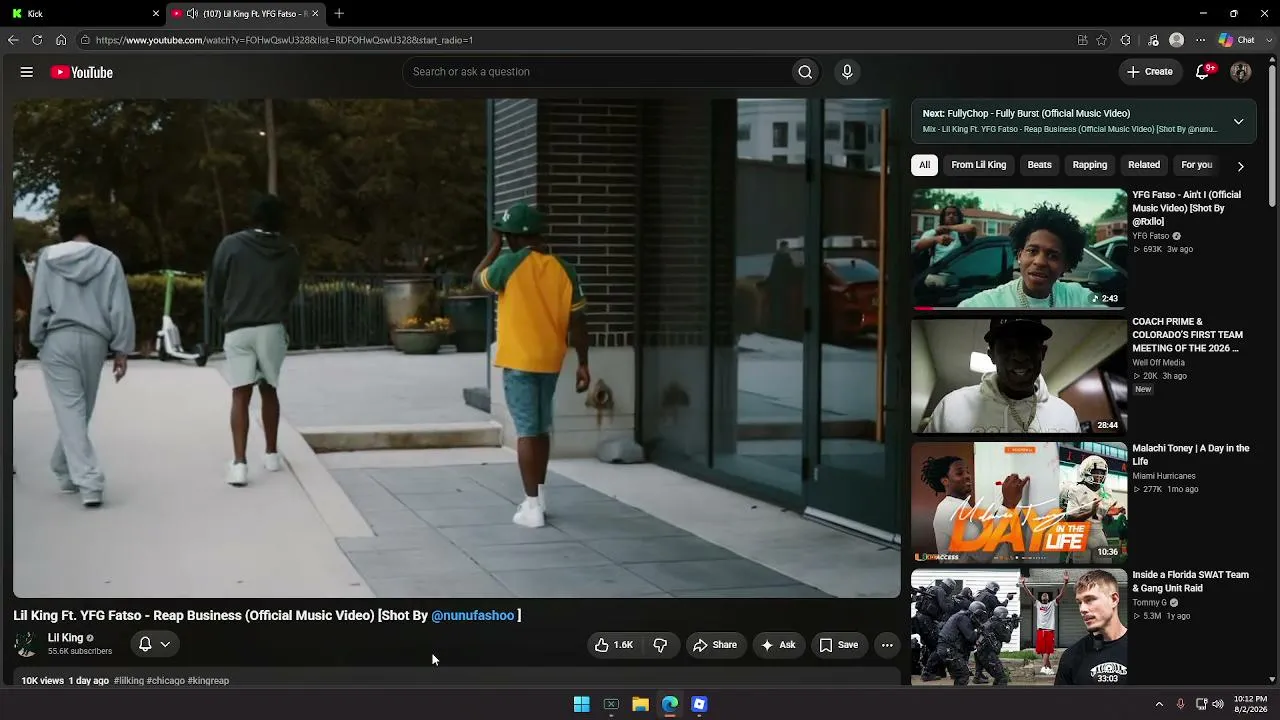Screen dimensions: 1280x720
Task: Open the Roblox taskbar icon
Action: coord(699,704)
